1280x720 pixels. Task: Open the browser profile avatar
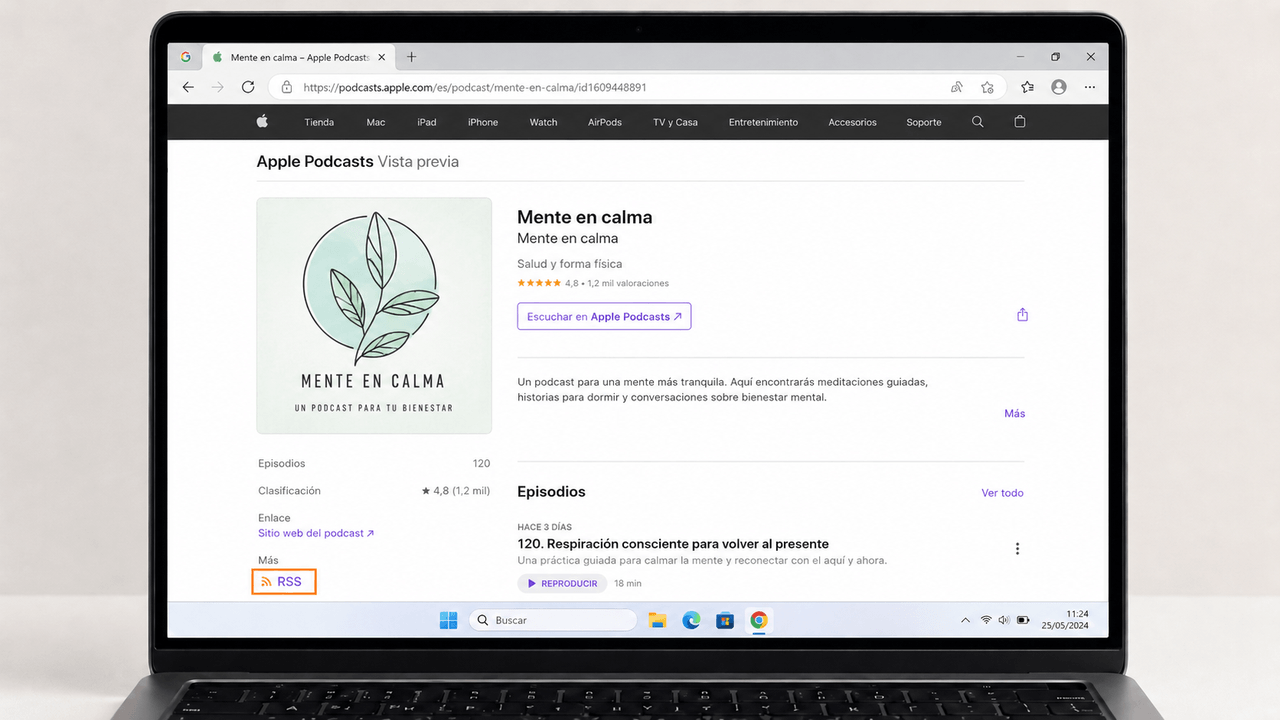pos(1059,87)
